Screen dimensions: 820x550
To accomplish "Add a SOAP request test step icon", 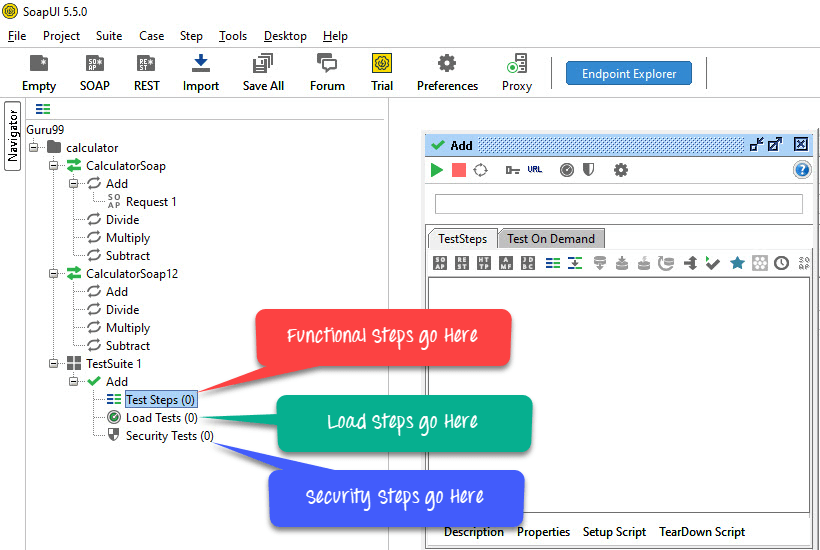I will [x=440, y=263].
